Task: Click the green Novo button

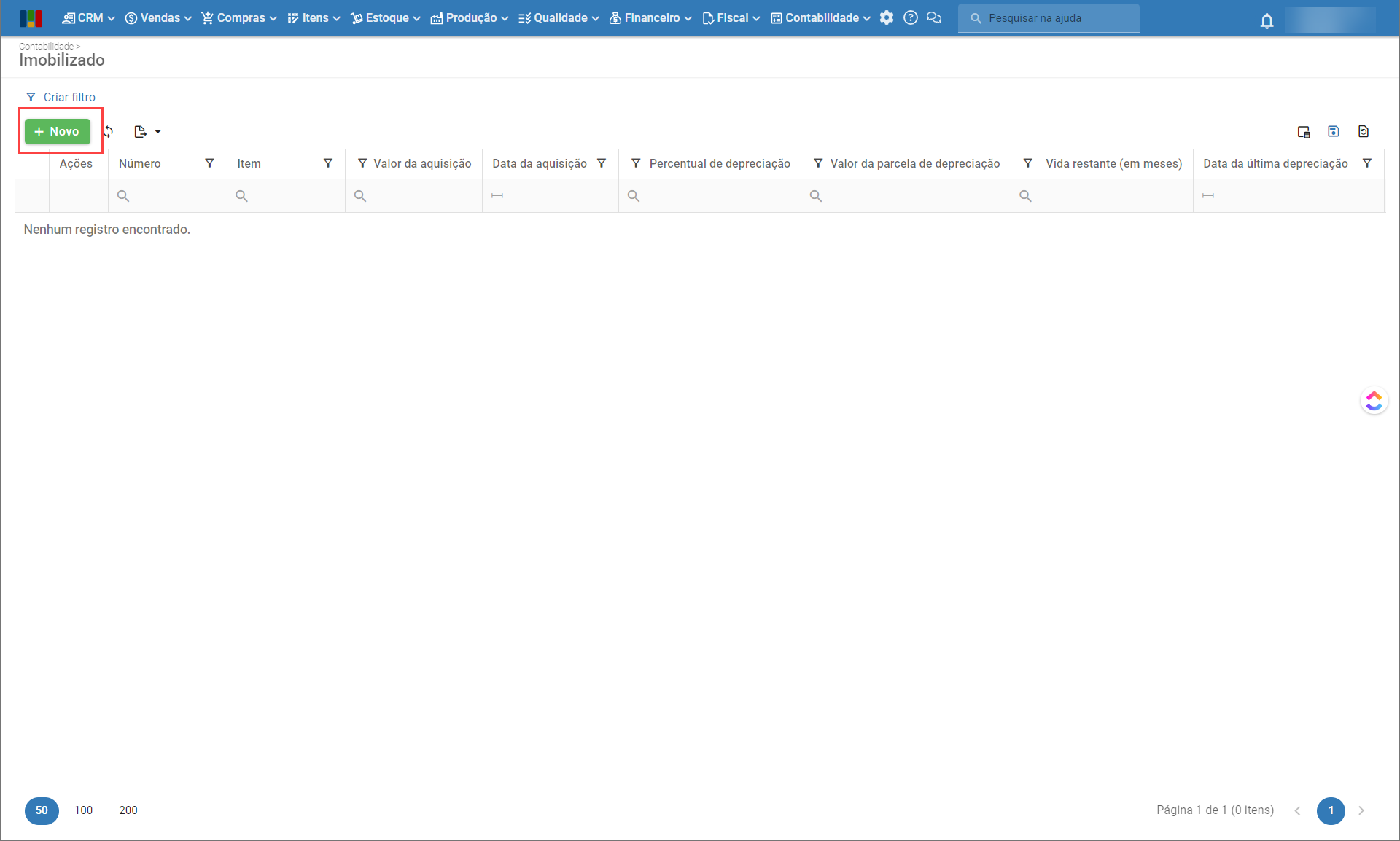Action: click(x=58, y=132)
